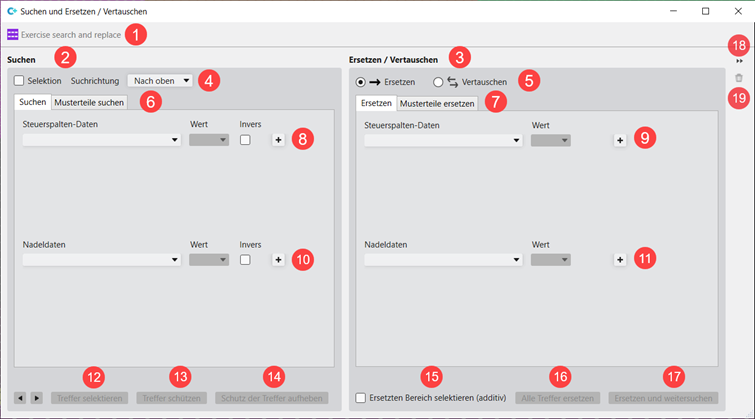The width and height of the screenshot is (756, 419).
Task: Click the plus button beside search Nadeldaten
Action: tap(278, 260)
